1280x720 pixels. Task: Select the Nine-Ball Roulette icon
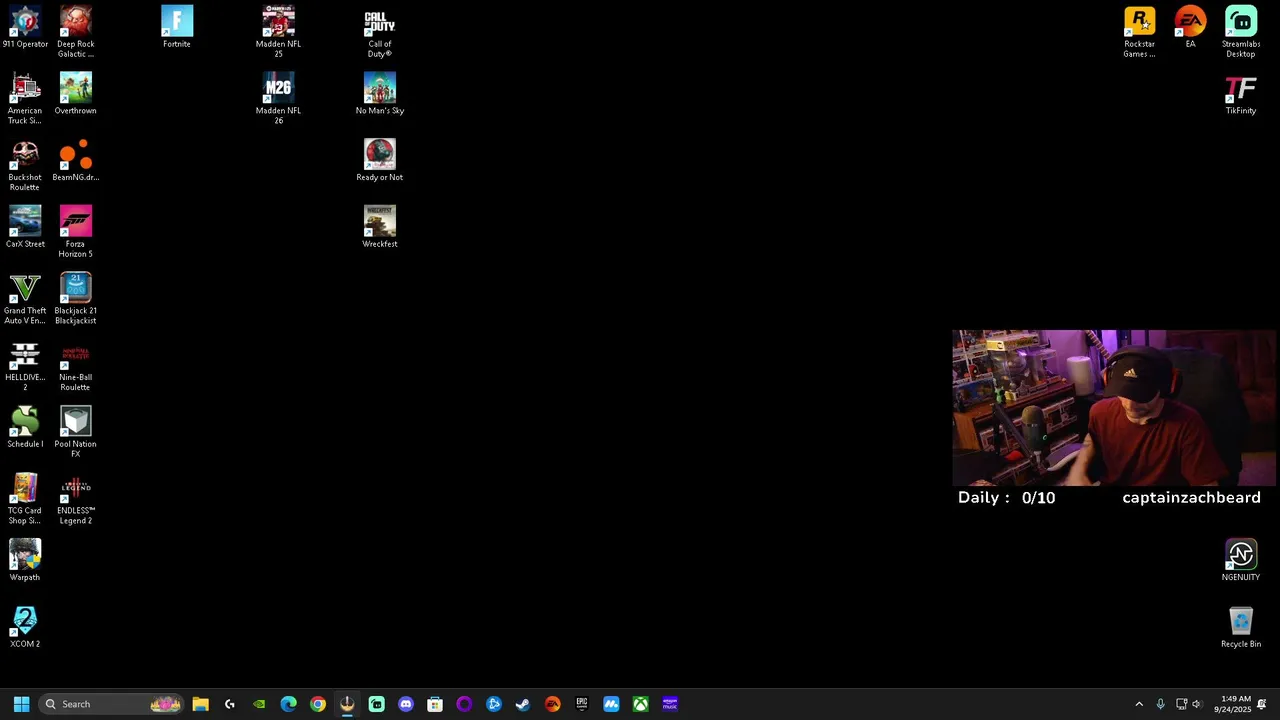point(76,365)
